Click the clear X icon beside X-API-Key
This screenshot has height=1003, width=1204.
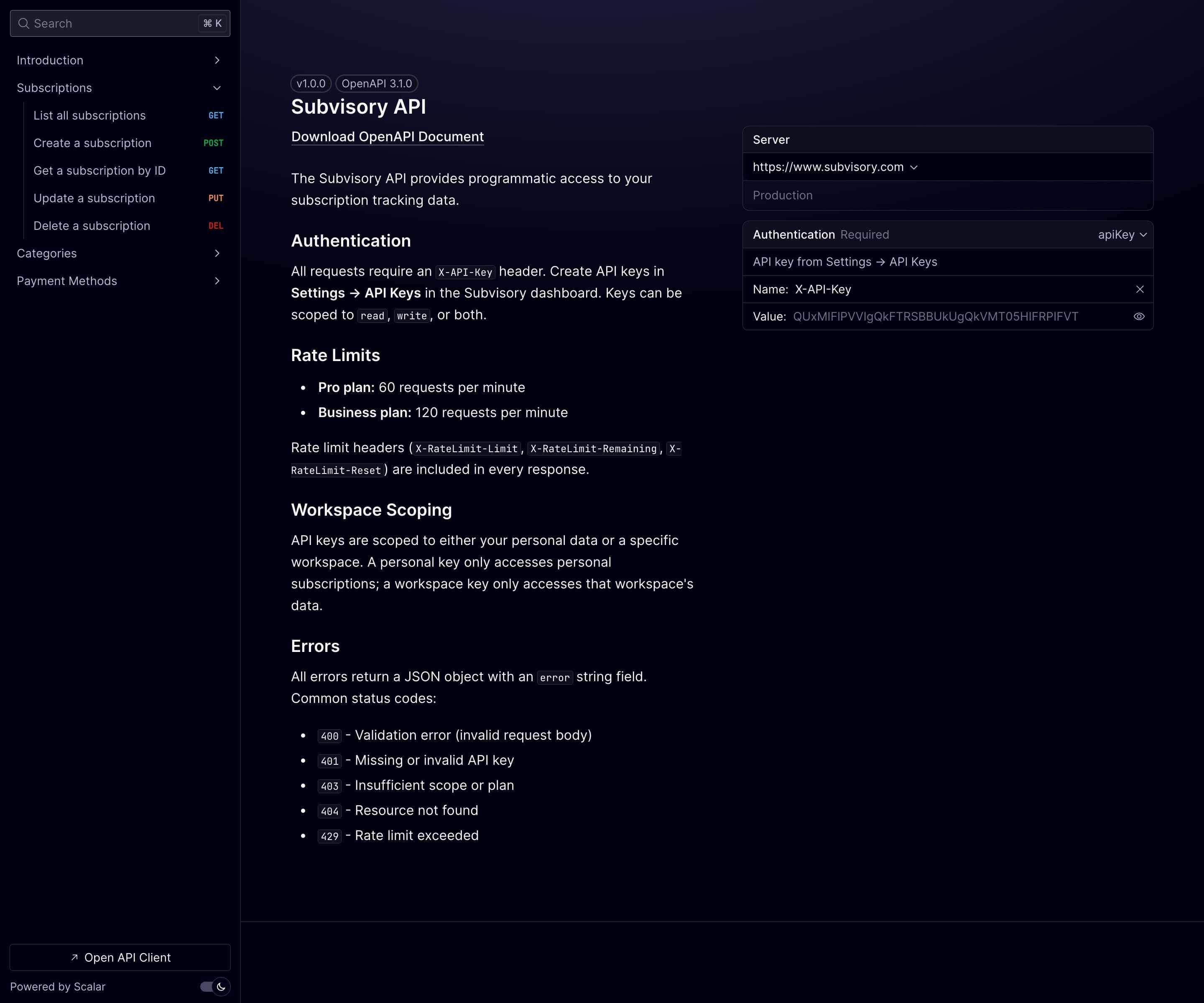tap(1140, 290)
